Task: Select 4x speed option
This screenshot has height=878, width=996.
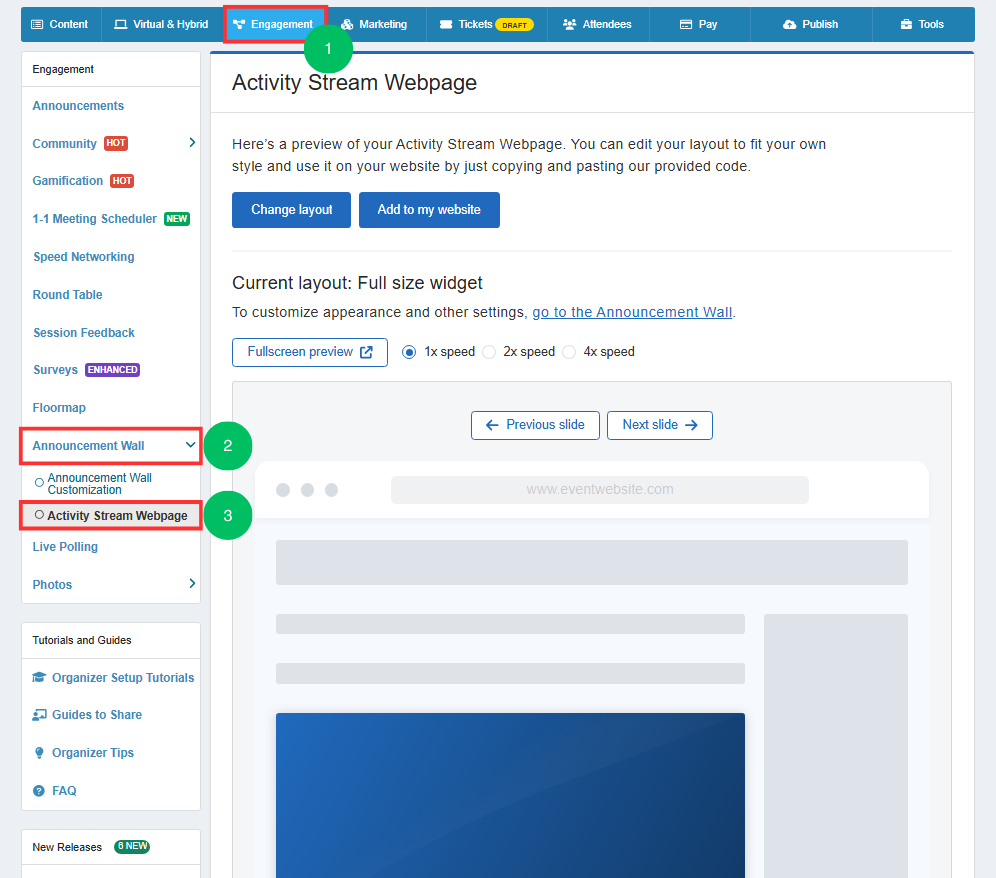Action: 569,352
